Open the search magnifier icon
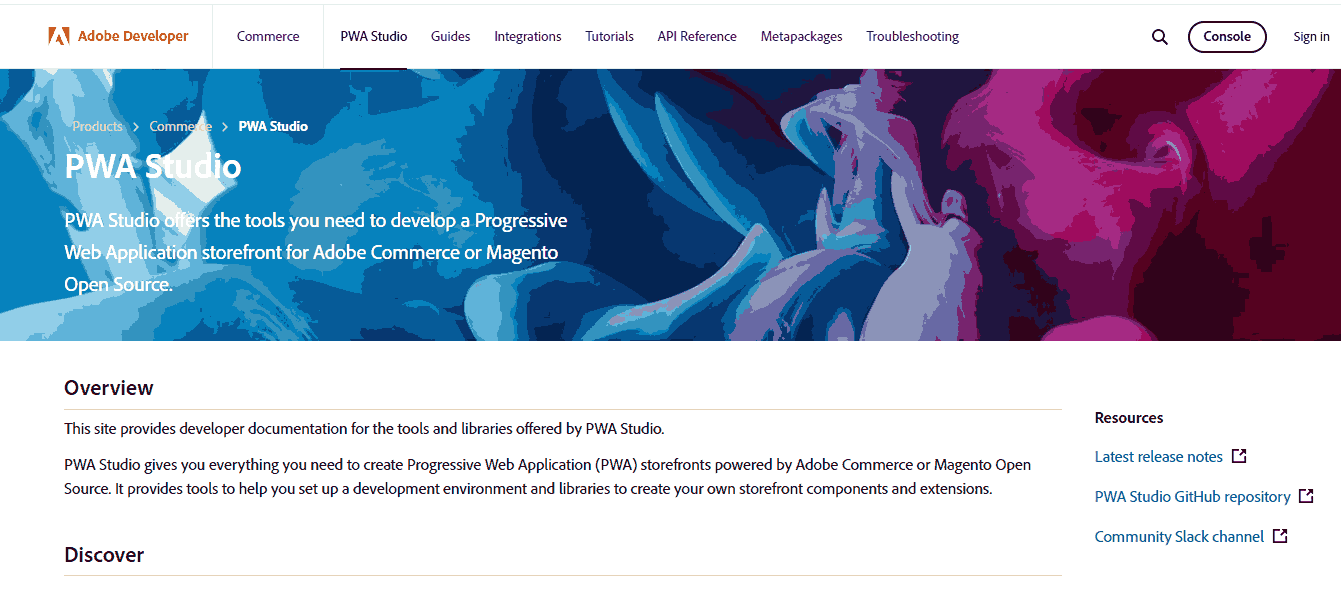The image size is (1341, 594). tap(1159, 37)
